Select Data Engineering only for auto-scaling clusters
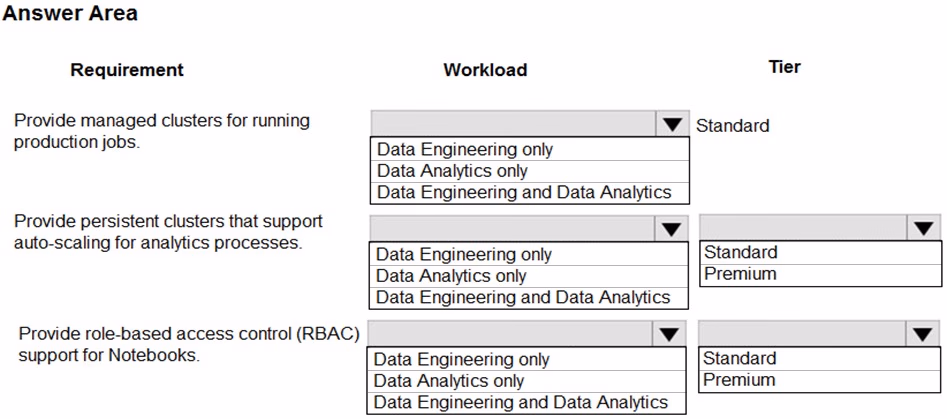The height and width of the screenshot is (419, 947). pos(529,254)
